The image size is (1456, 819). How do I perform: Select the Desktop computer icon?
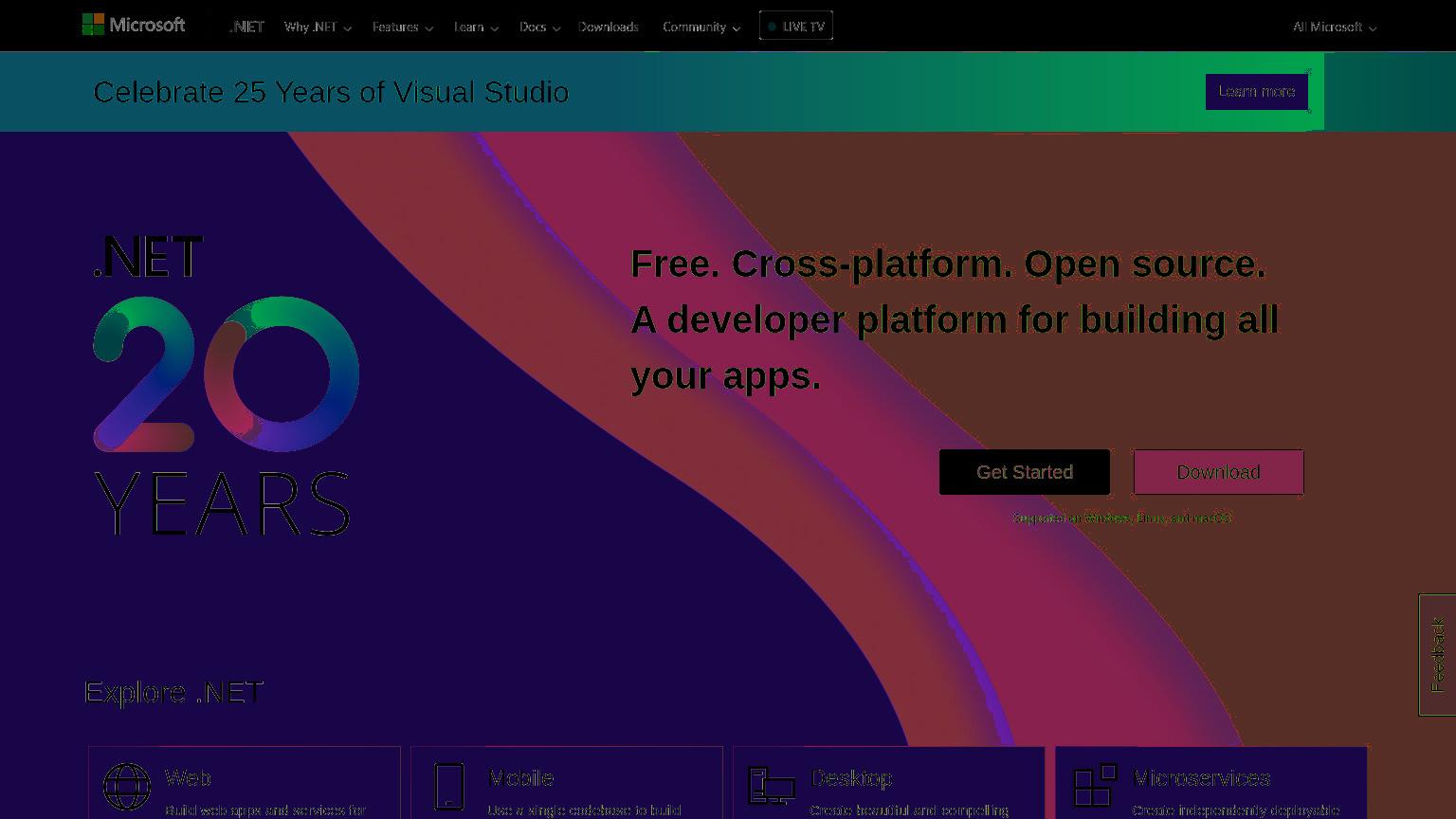[x=771, y=787]
